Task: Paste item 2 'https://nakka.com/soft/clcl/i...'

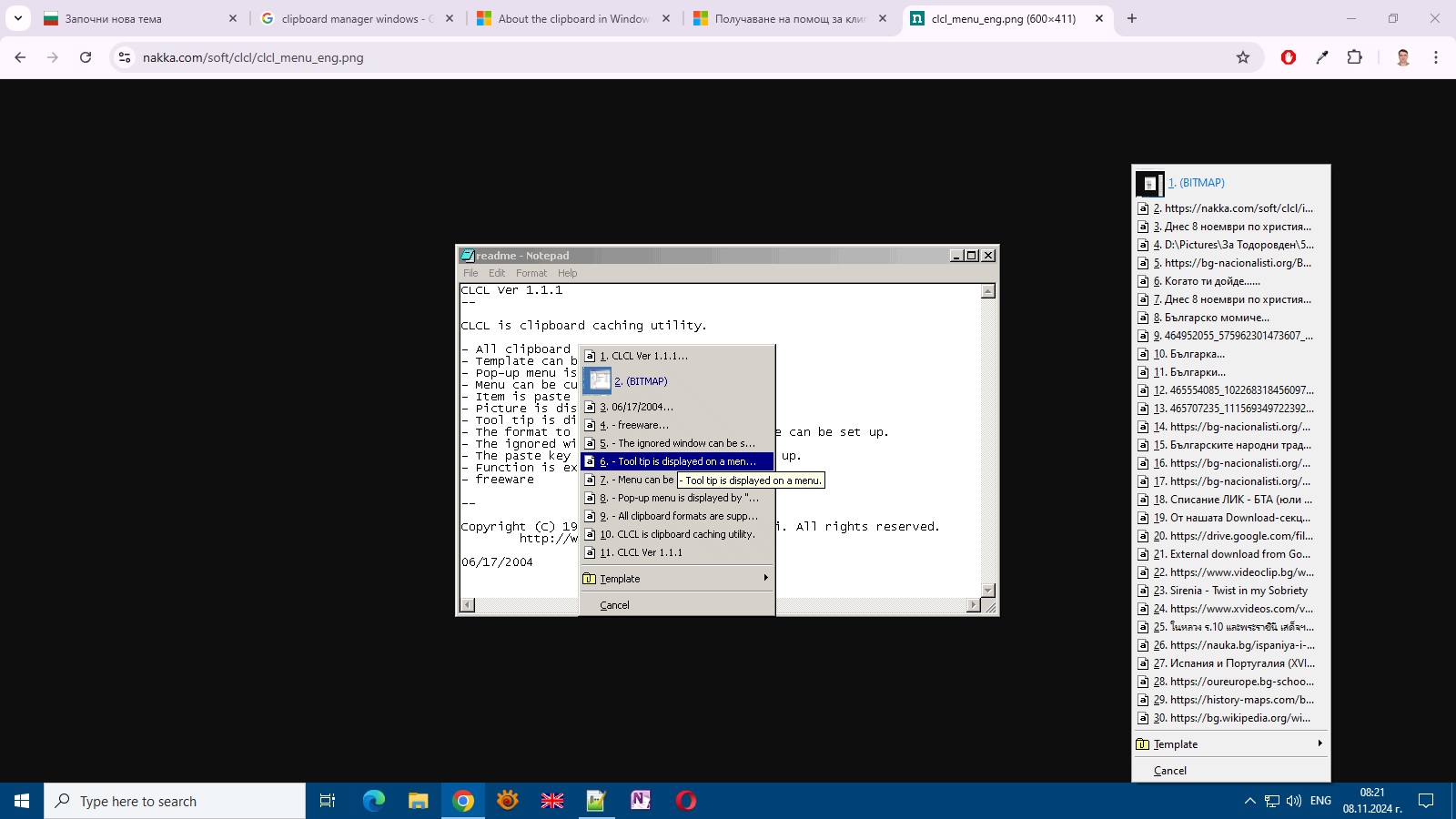Action: tap(1231, 208)
